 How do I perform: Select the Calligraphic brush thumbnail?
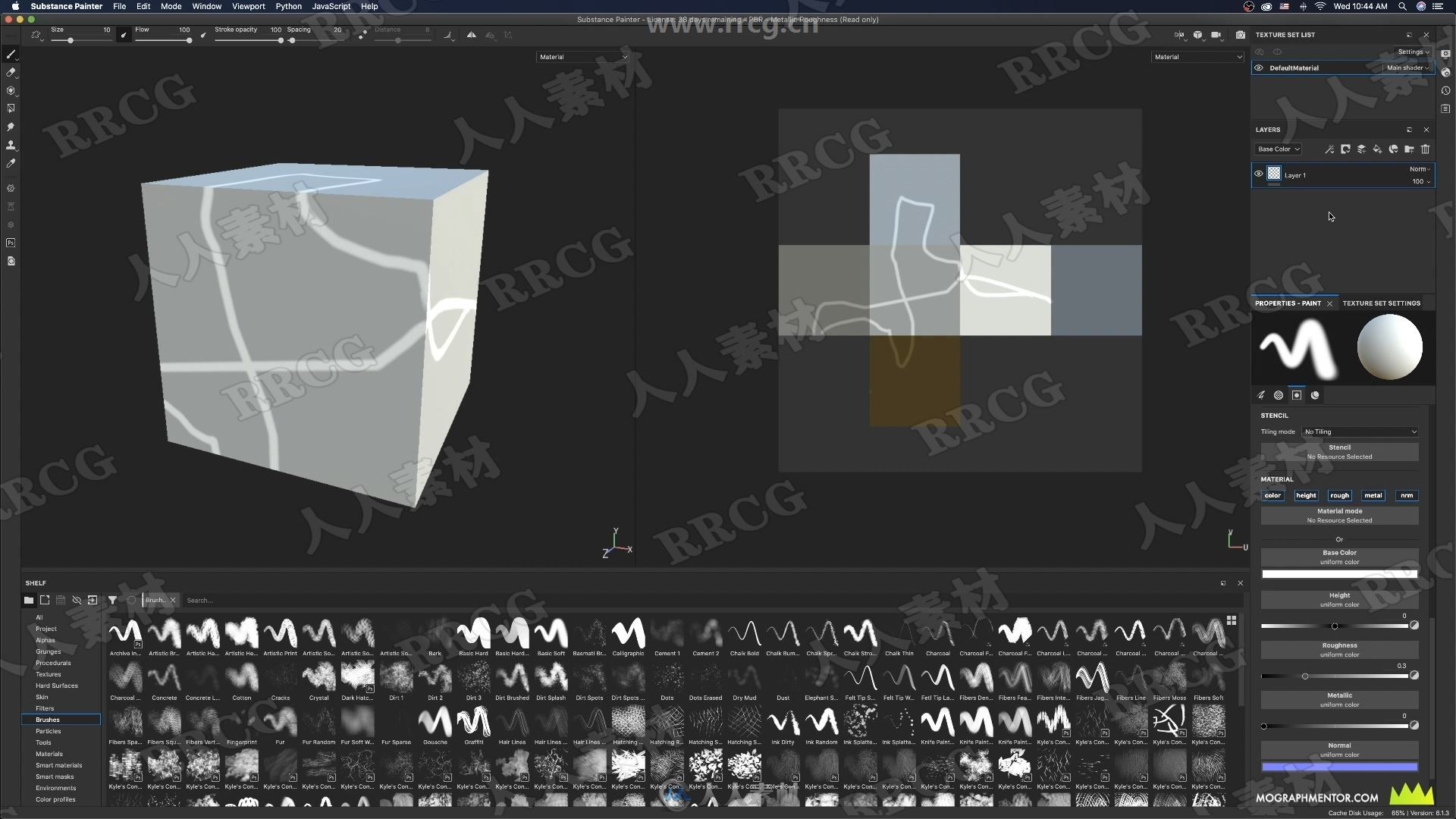[628, 637]
